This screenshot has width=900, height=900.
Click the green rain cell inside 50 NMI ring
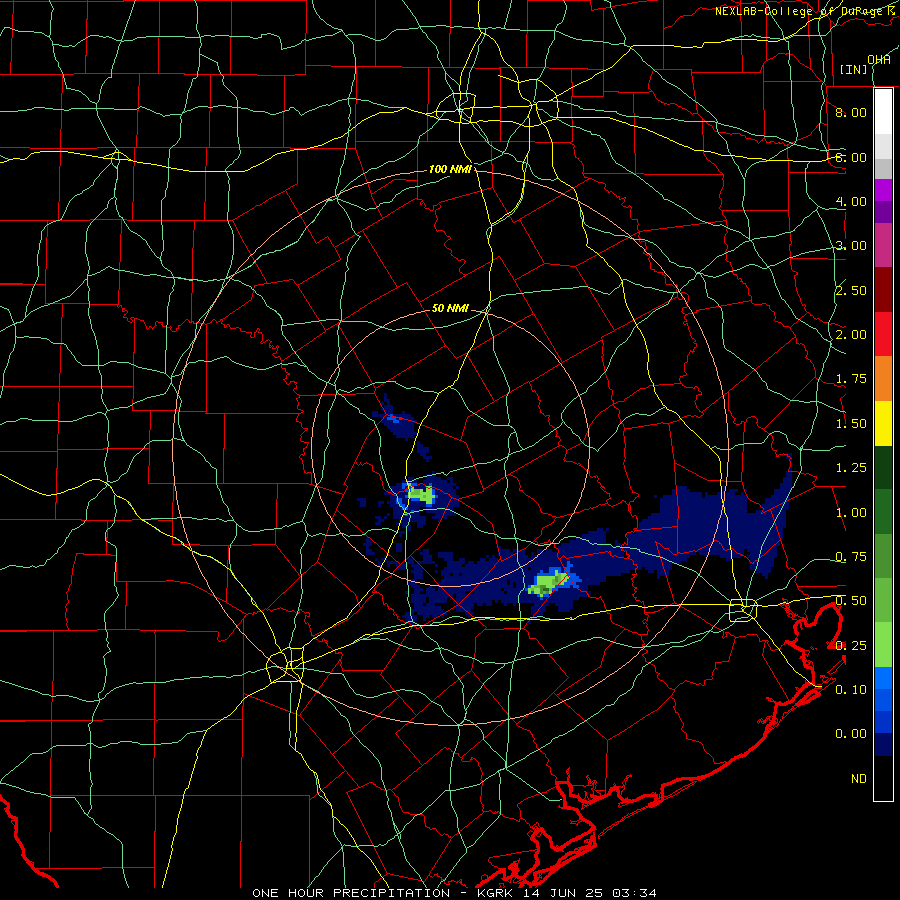422,495
